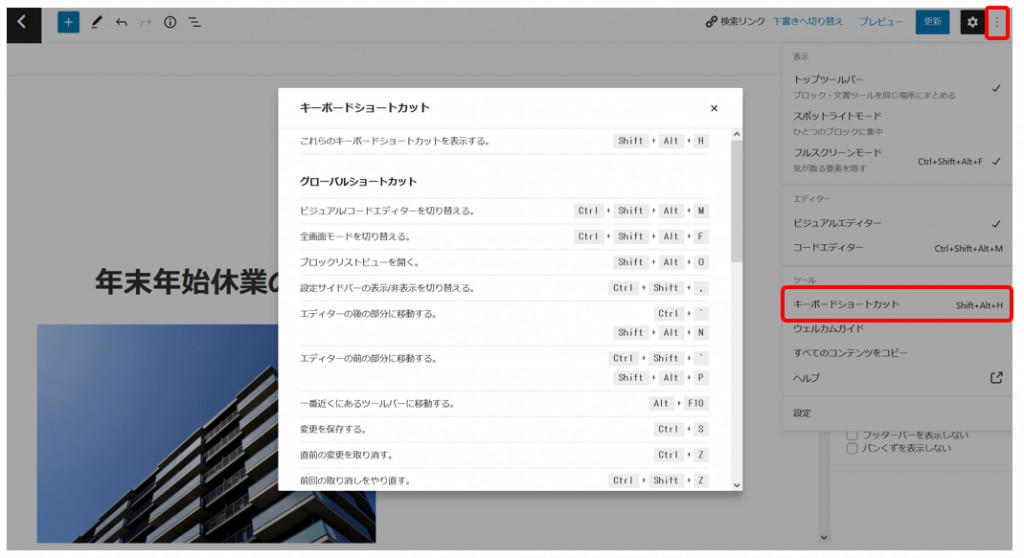Check パンくずを表示しない checkbox

[x=852, y=448]
